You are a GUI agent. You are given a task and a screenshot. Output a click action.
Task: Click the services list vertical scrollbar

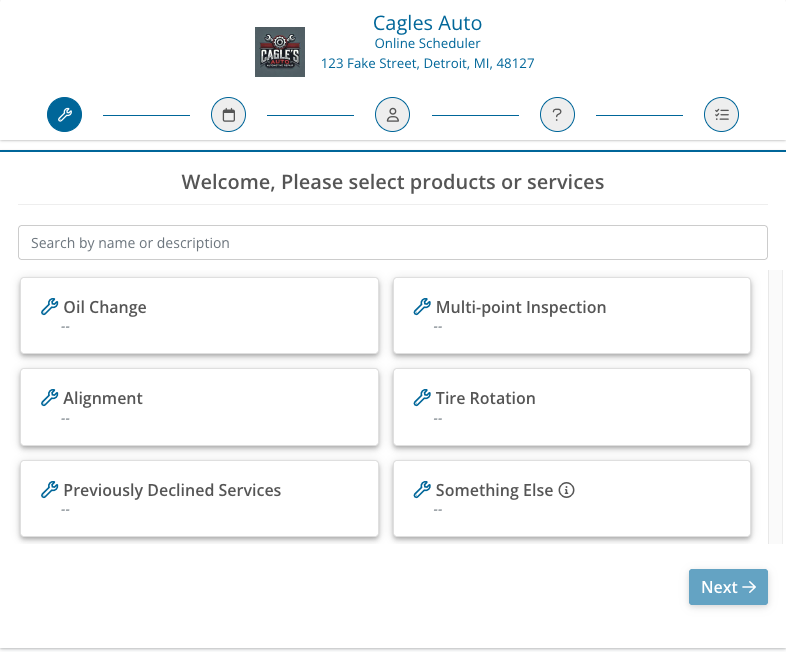775,406
